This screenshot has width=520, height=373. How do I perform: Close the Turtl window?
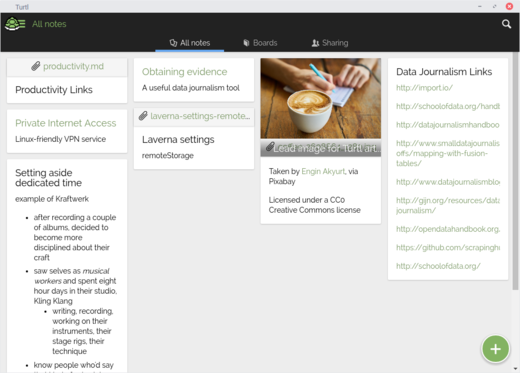pos(509,6)
